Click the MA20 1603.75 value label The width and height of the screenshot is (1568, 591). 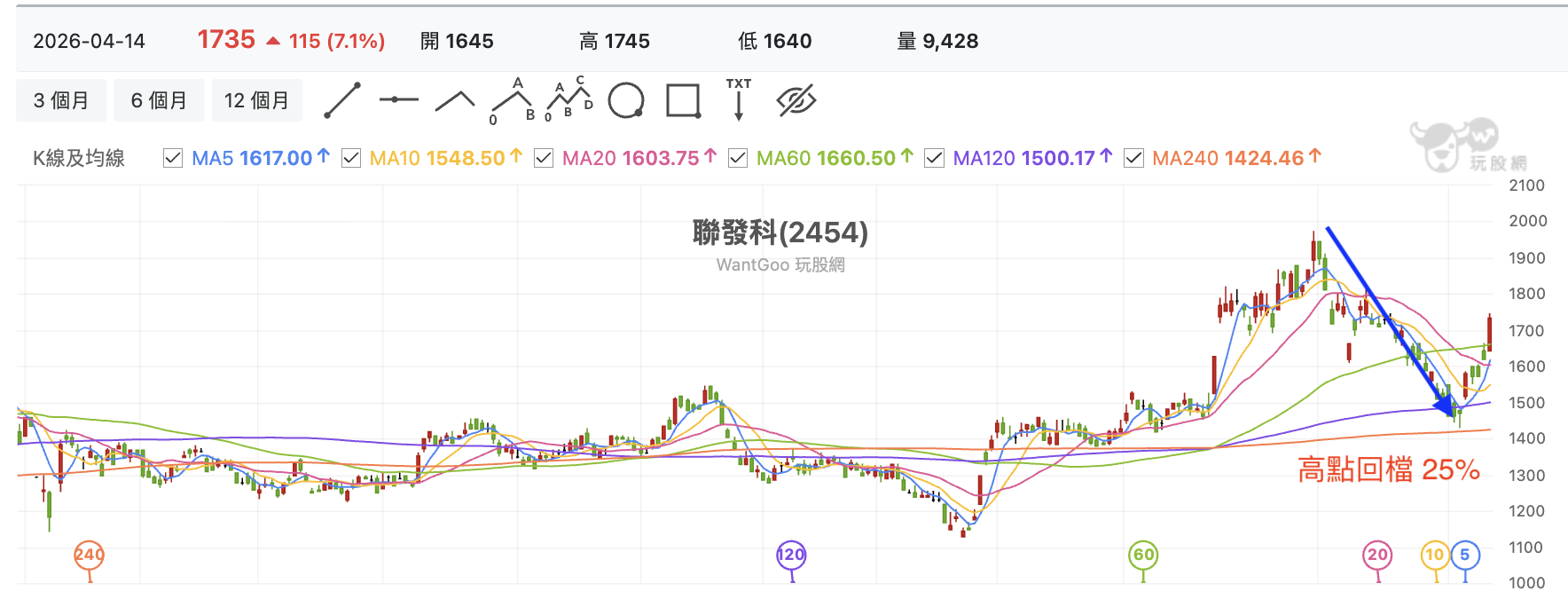(639, 158)
